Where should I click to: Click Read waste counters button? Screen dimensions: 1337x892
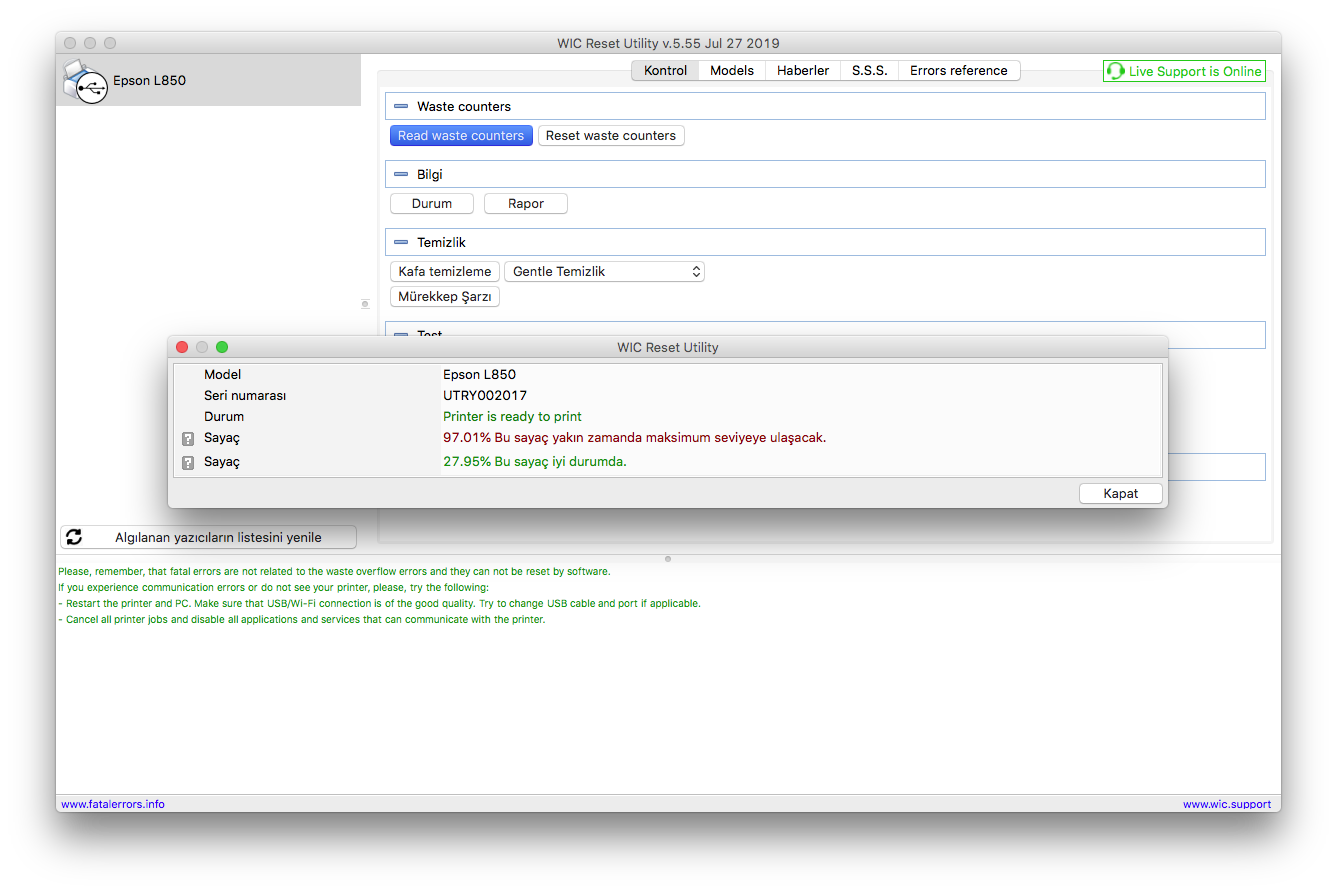pos(461,135)
